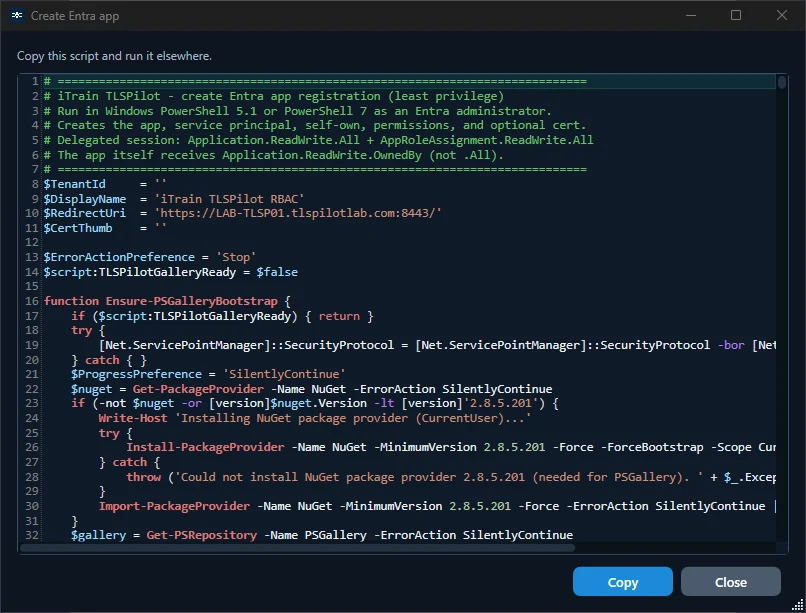Image resolution: width=806 pixels, height=613 pixels.
Task: Click the 'try' keyword on line 18
Action: [x=81, y=330]
